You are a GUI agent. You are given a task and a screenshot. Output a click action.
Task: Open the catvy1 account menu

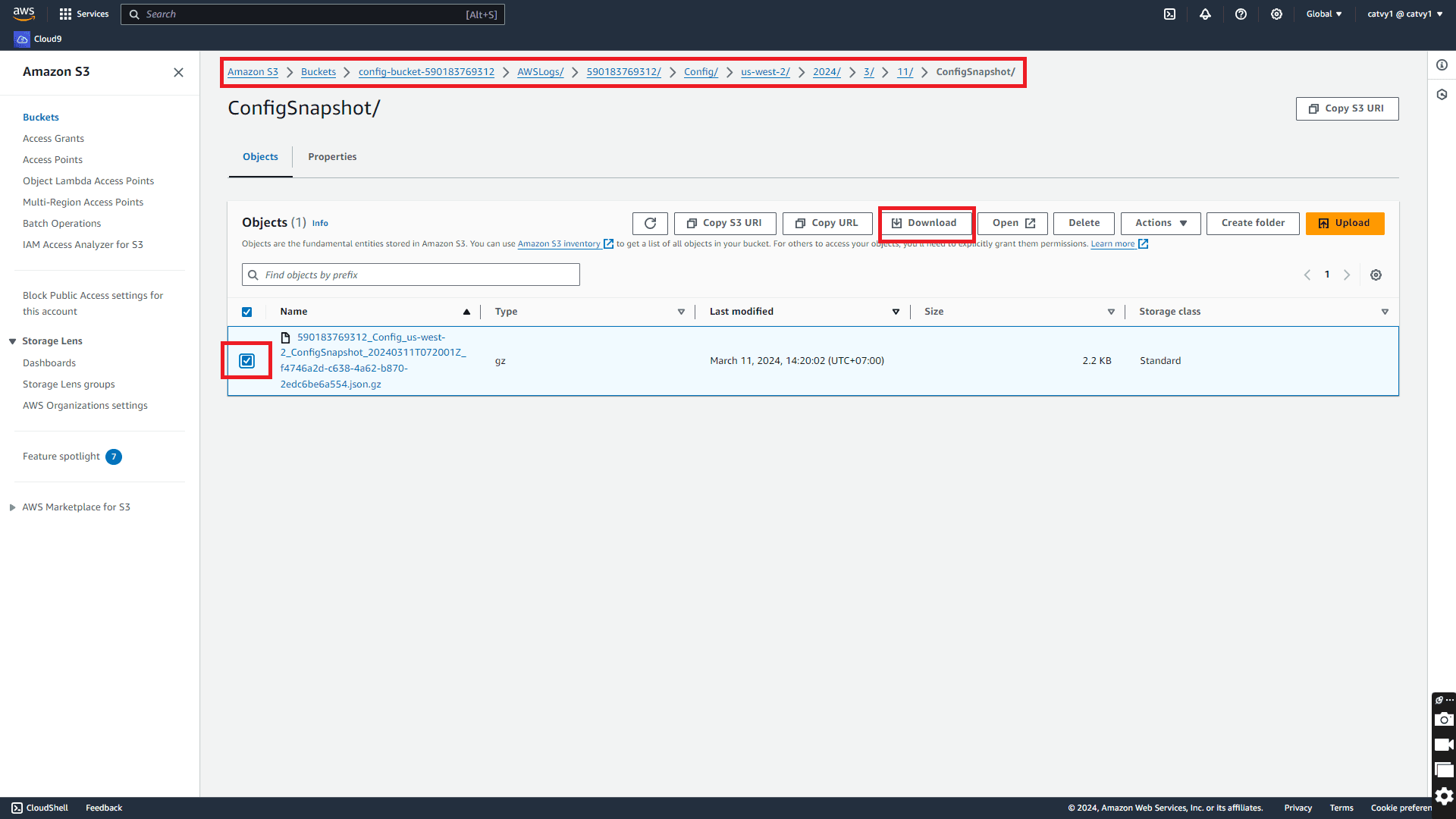(x=1405, y=14)
